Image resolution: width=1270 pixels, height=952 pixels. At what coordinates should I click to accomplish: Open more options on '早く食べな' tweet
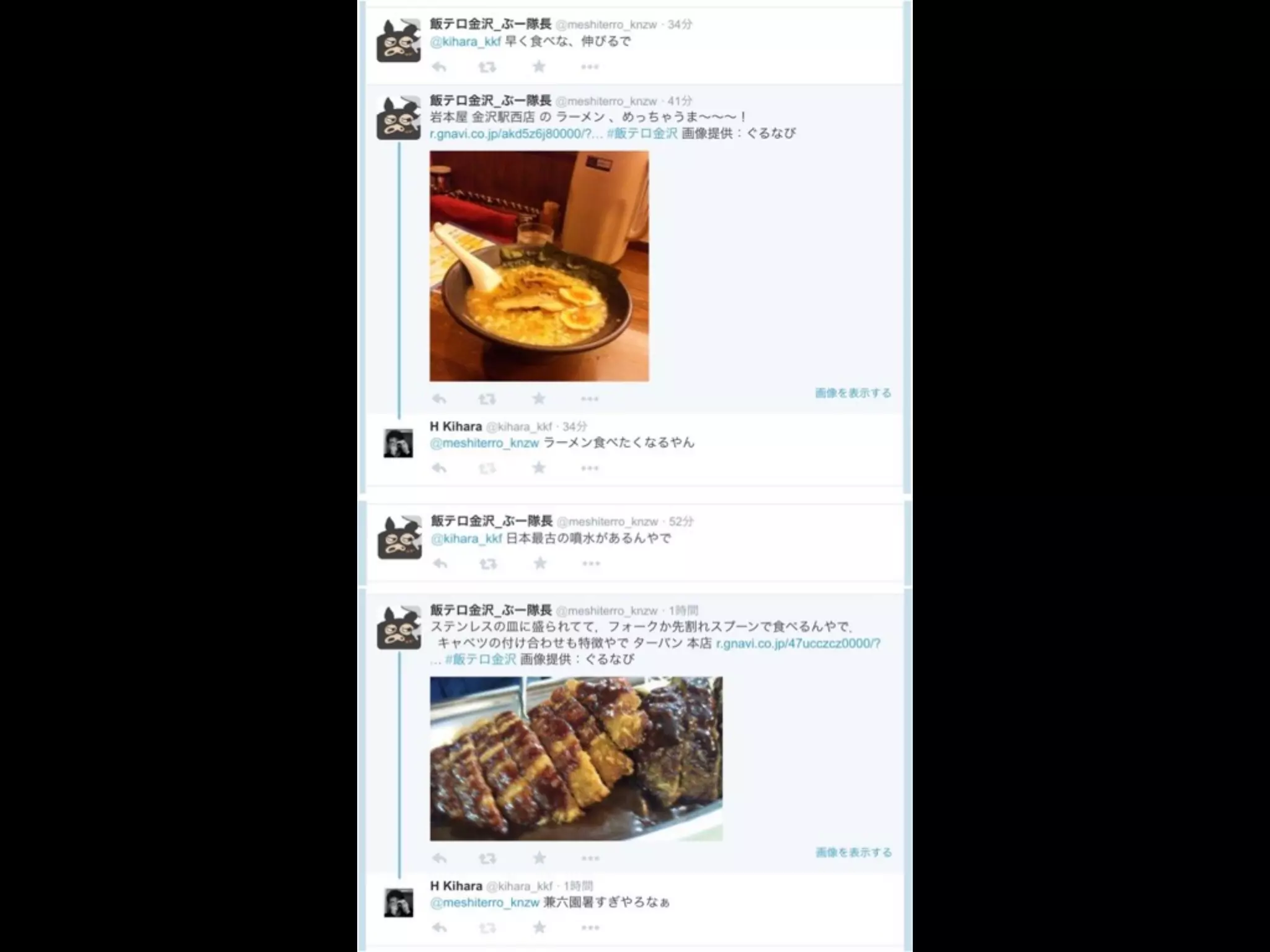pyautogui.click(x=590, y=67)
